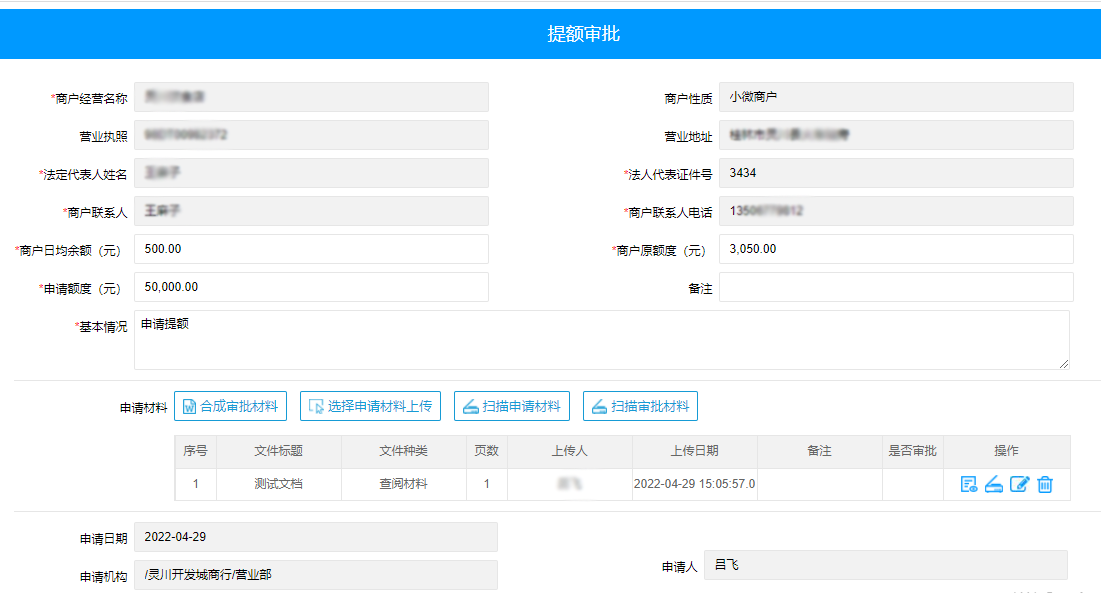
Task: Click the 商户性质 field showing 小微商户
Action: point(895,97)
